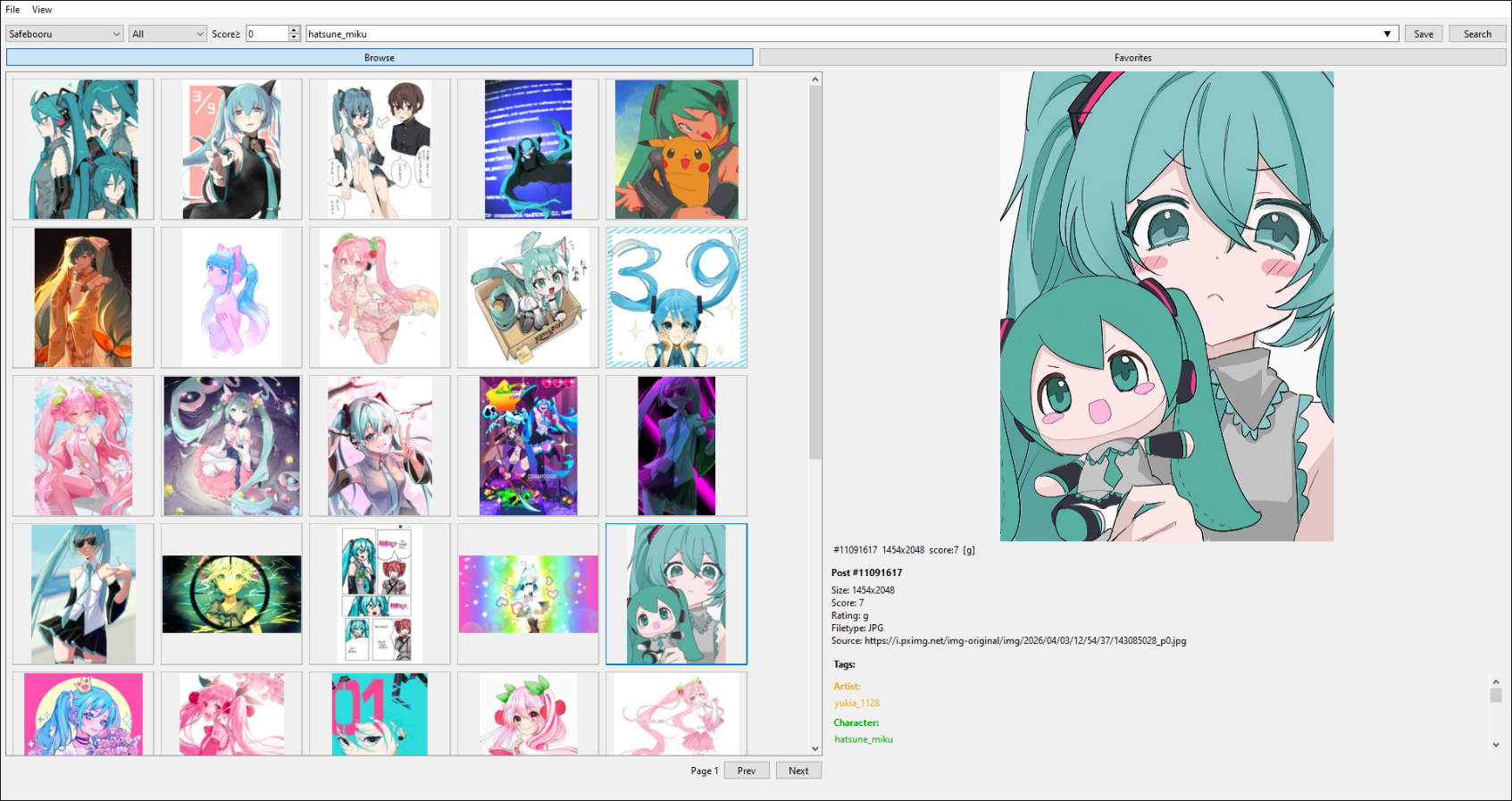Select the blue 39 Miku thumbnail
The height and width of the screenshot is (801, 1512).
point(676,297)
